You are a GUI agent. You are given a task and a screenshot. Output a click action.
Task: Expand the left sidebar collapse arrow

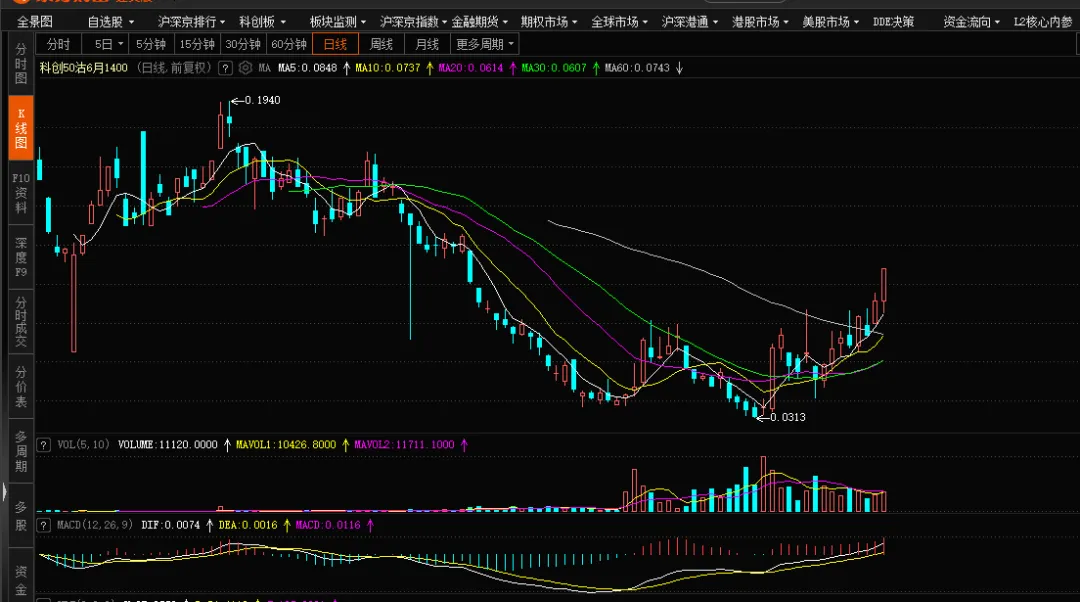click(3, 492)
